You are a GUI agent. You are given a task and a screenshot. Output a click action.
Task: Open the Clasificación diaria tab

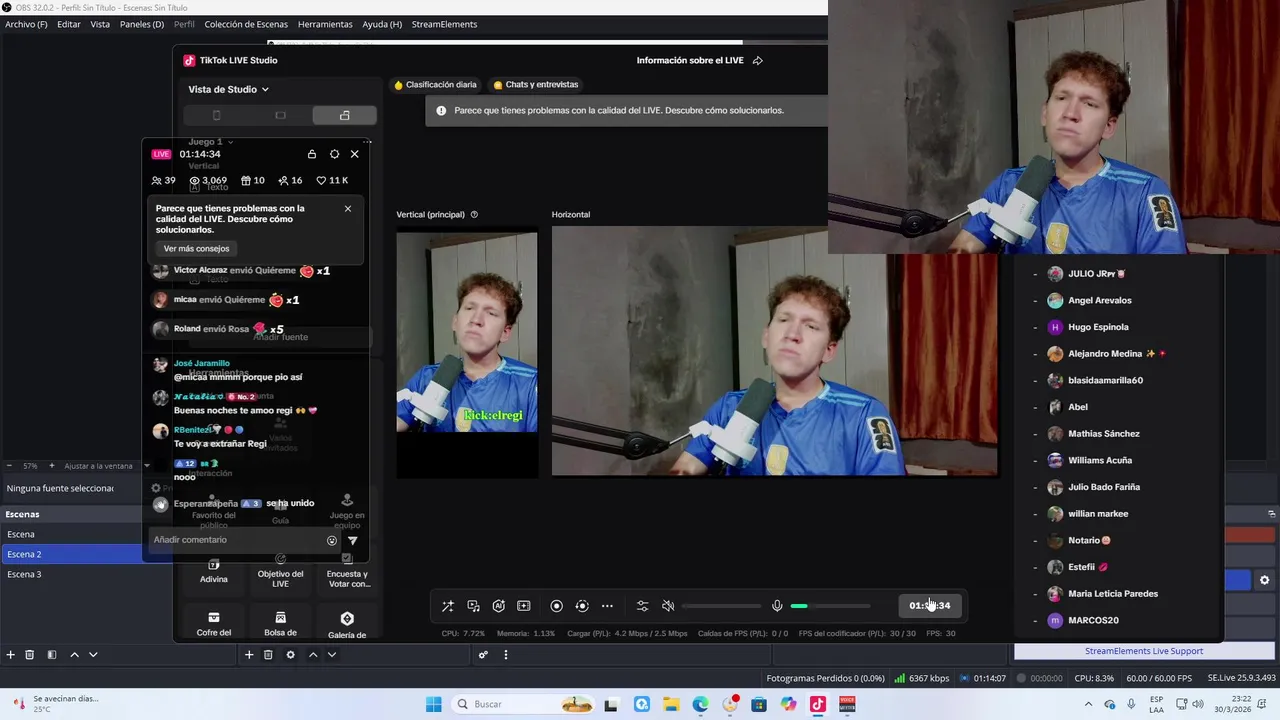435,85
